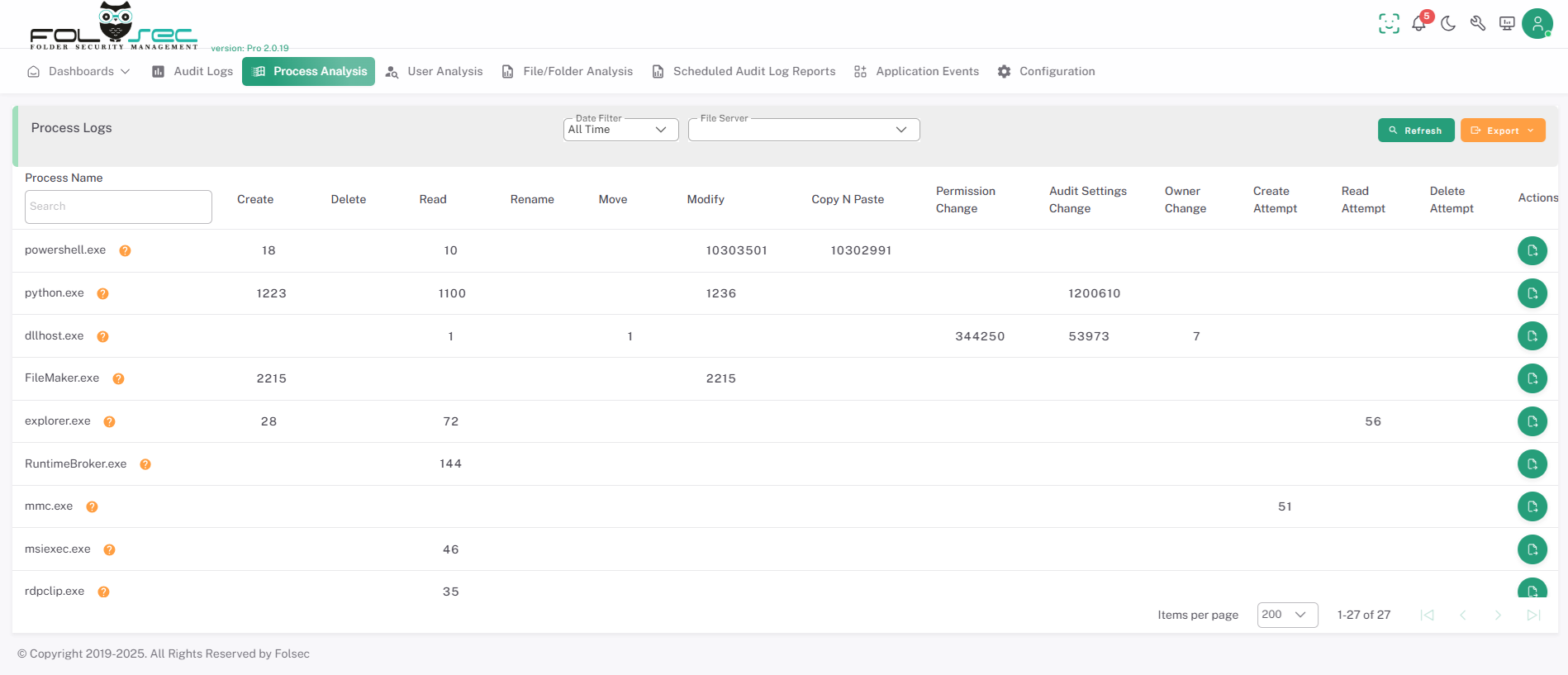Open the user profile avatar

[x=1537, y=24]
